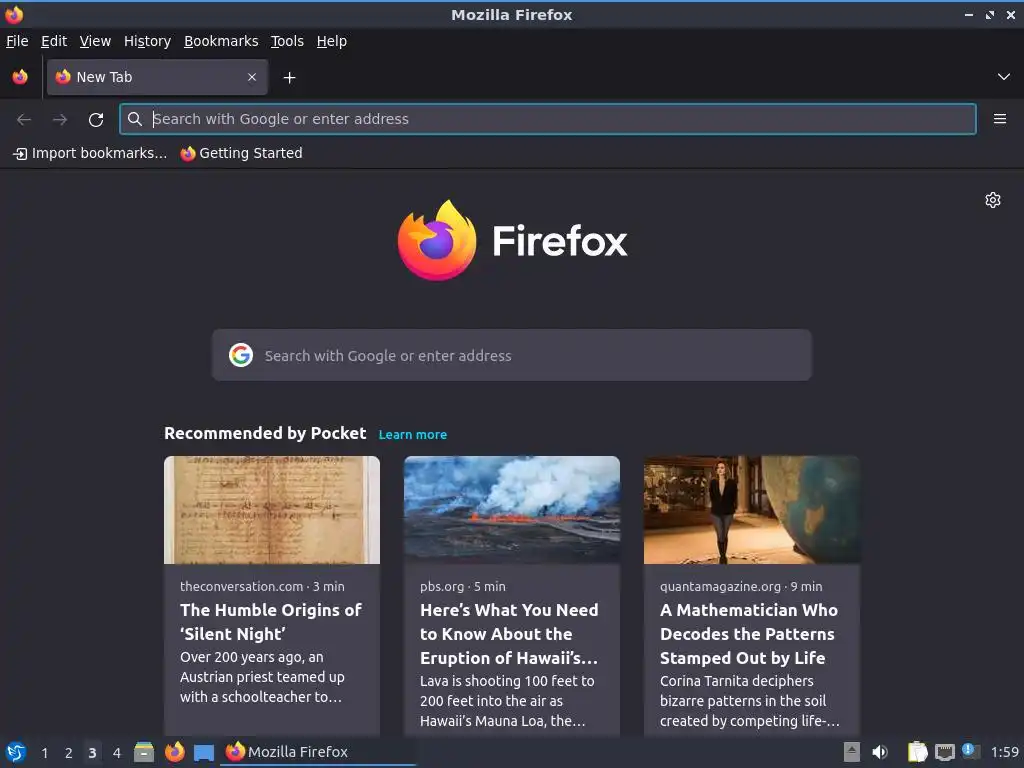The image size is (1024, 768).
Task: Open the Hawaii eruption lava thumbnail
Action: tap(512, 510)
